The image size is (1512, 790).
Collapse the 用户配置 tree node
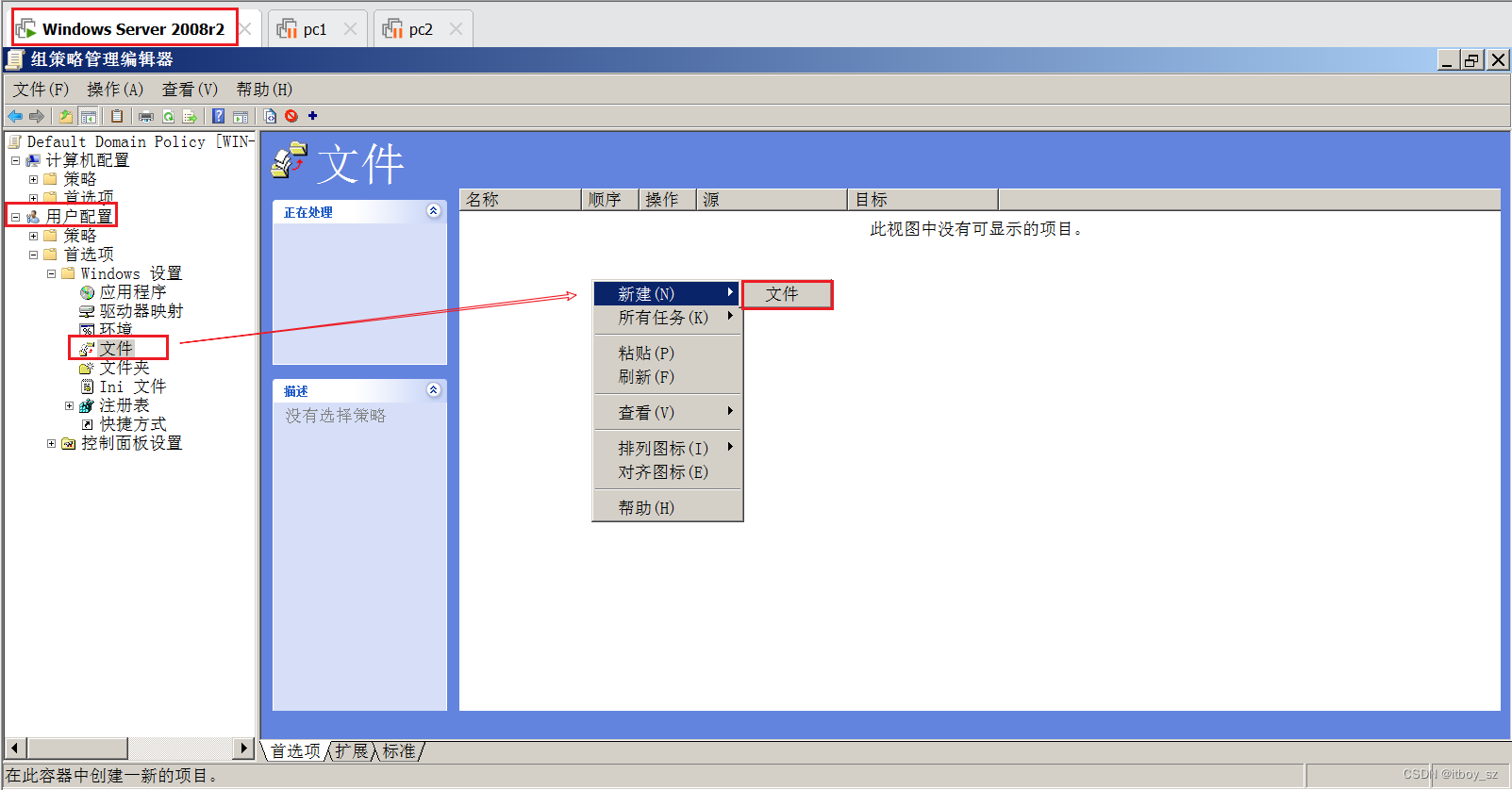[x=15, y=217]
